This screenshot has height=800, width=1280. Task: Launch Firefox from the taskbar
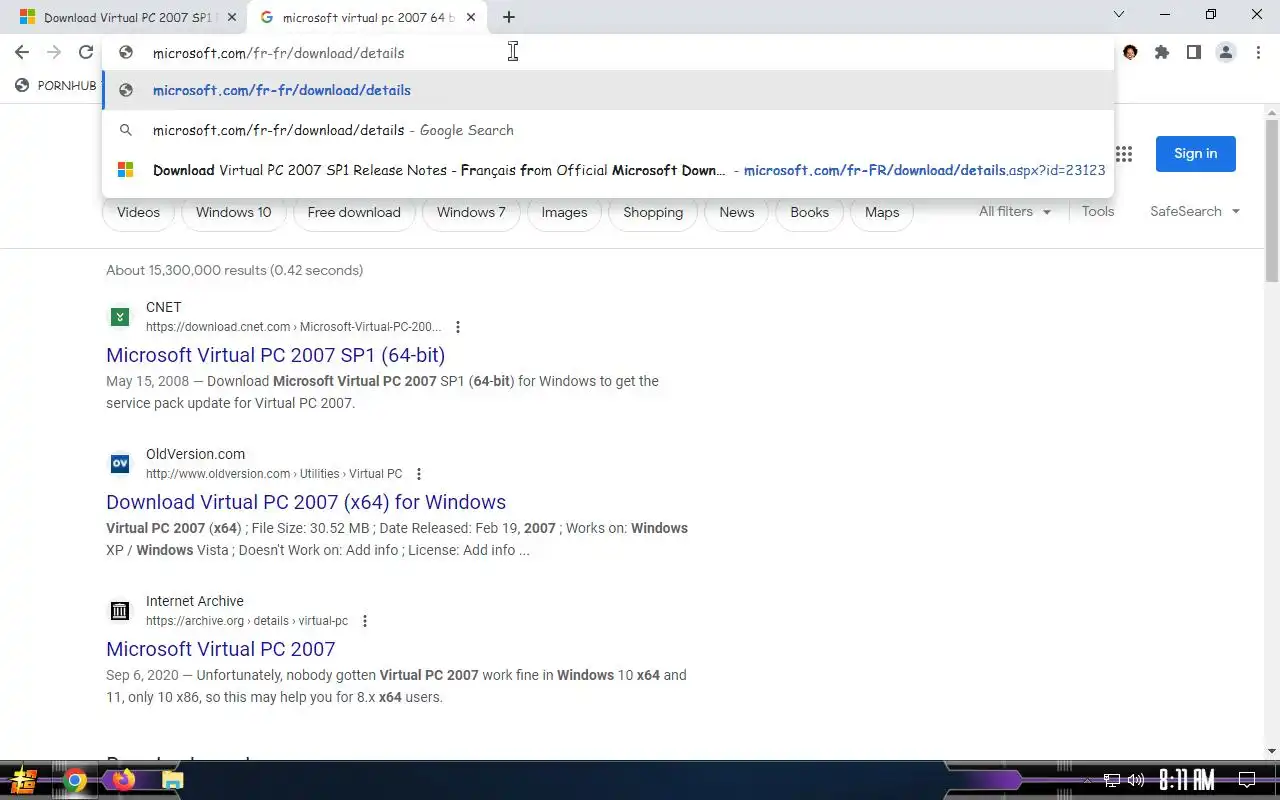tap(123, 780)
